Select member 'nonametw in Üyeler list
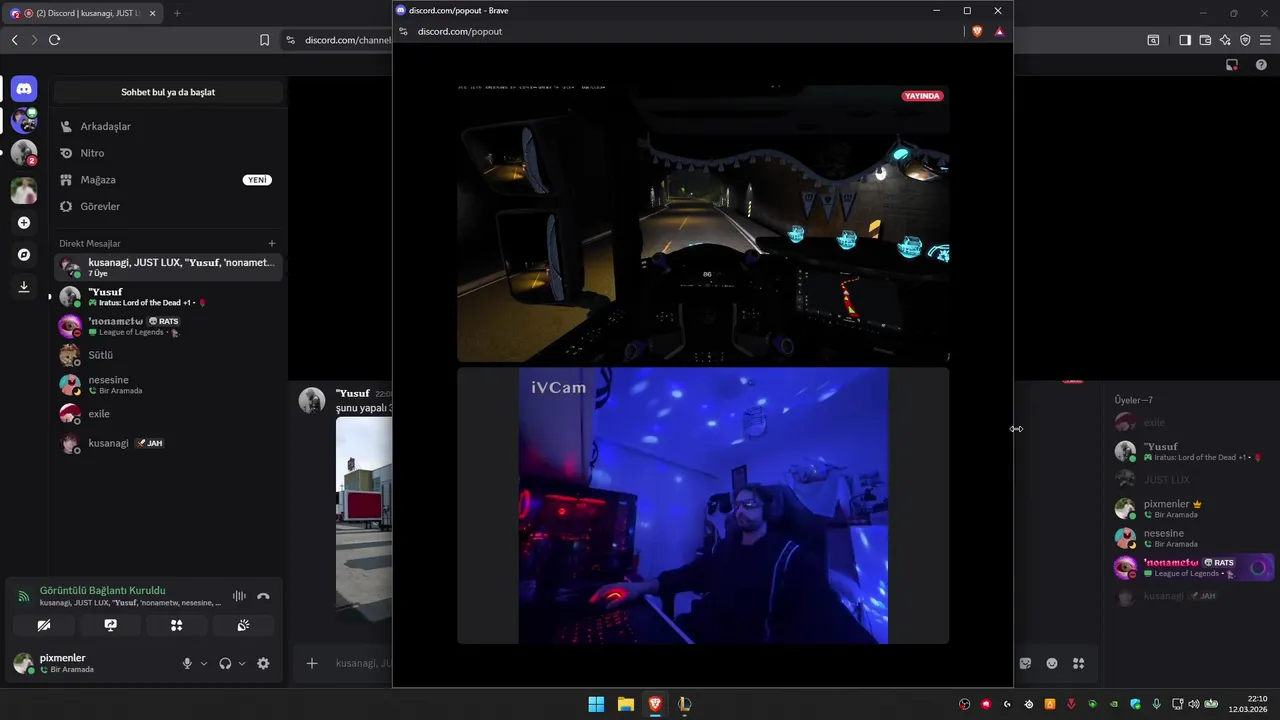This screenshot has width=1280, height=720. click(x=1193, y=567)
